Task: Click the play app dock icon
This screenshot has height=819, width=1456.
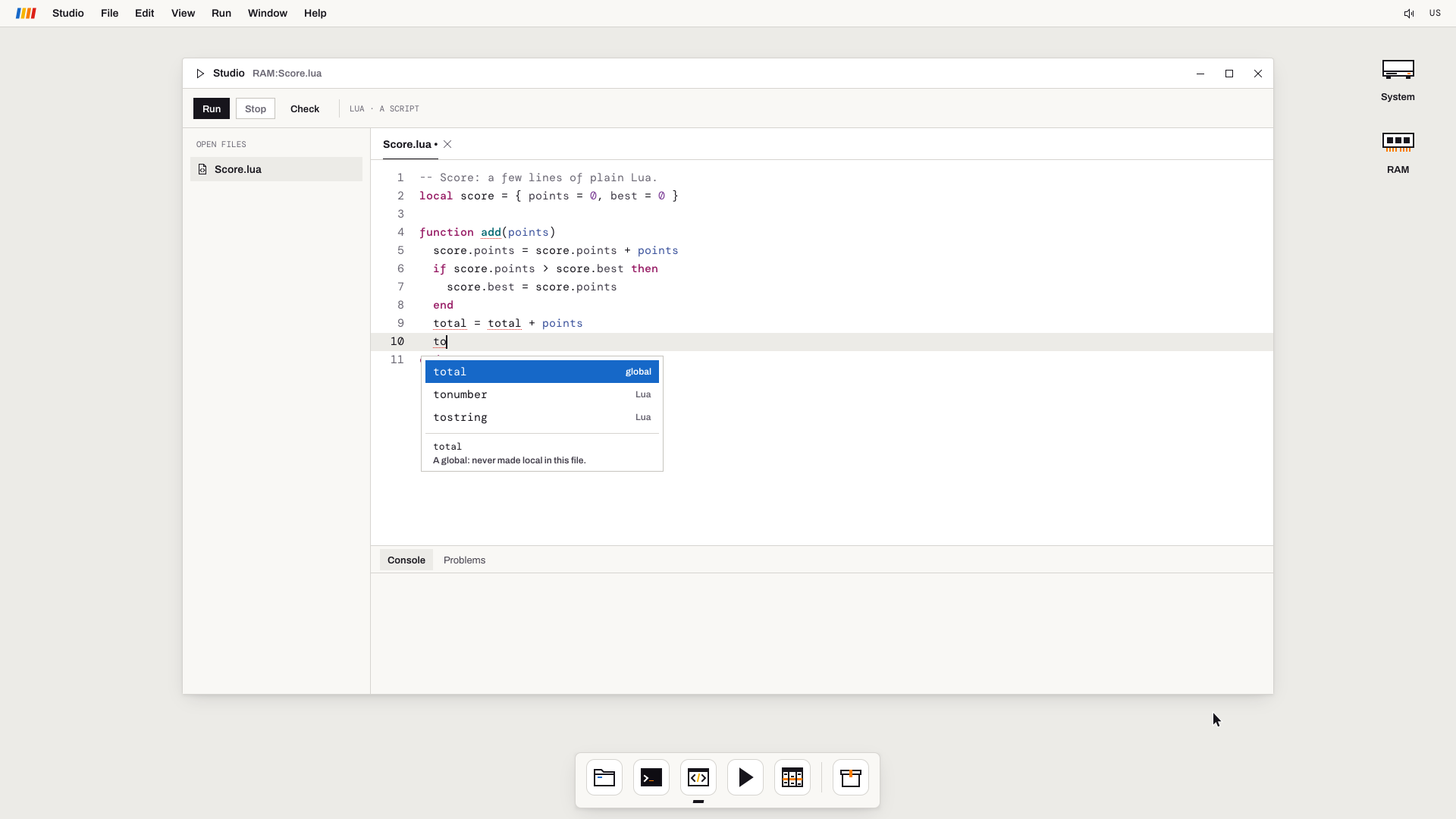Action: point(745,778)
